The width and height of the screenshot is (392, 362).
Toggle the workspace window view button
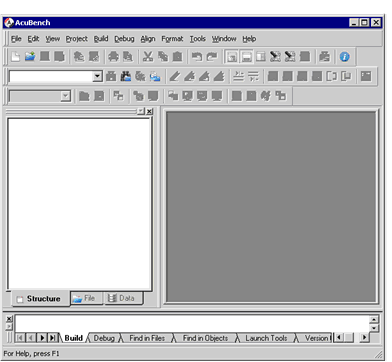[232, 57]
